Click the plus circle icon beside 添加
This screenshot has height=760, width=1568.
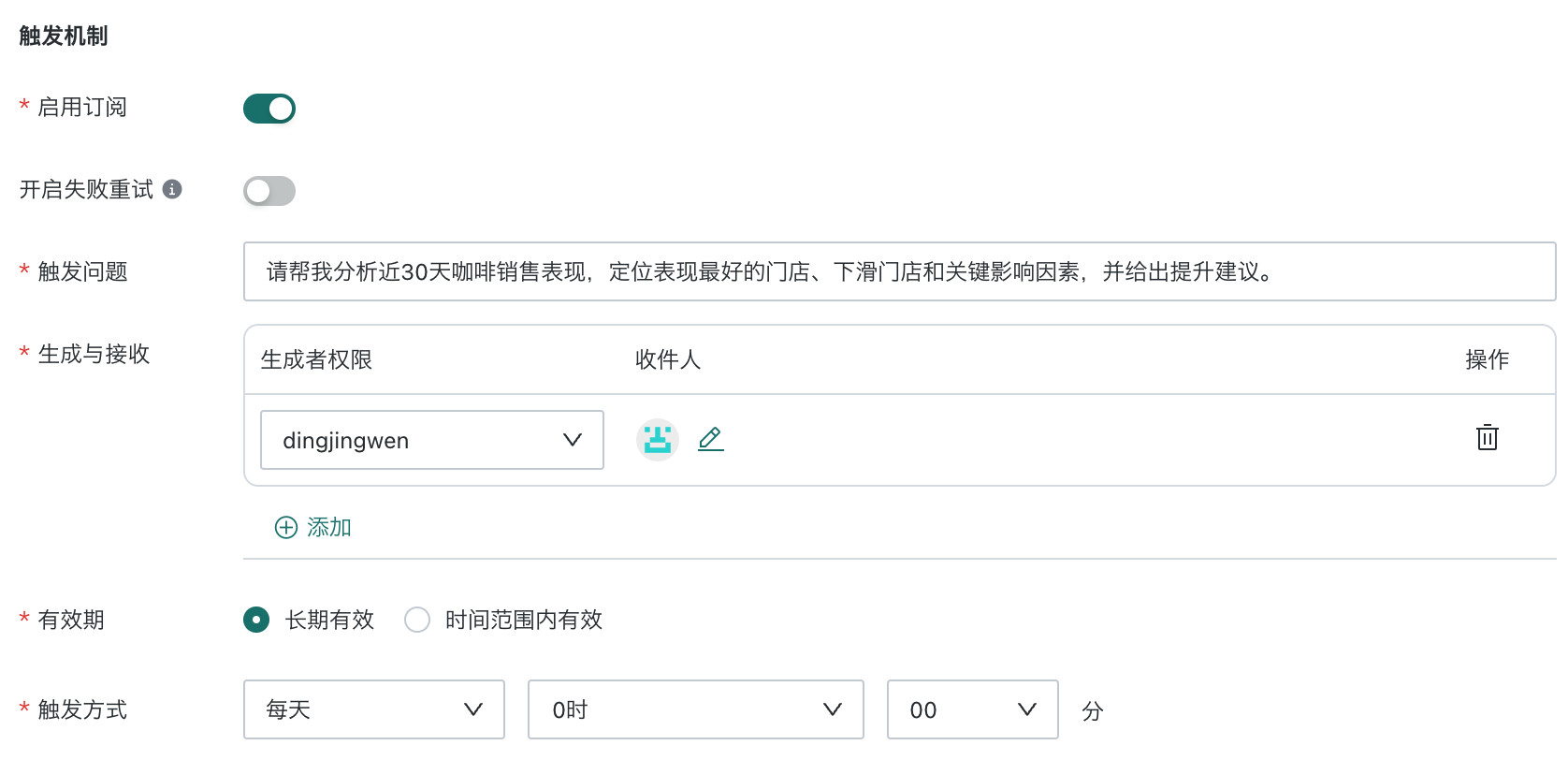pos(286,527)
